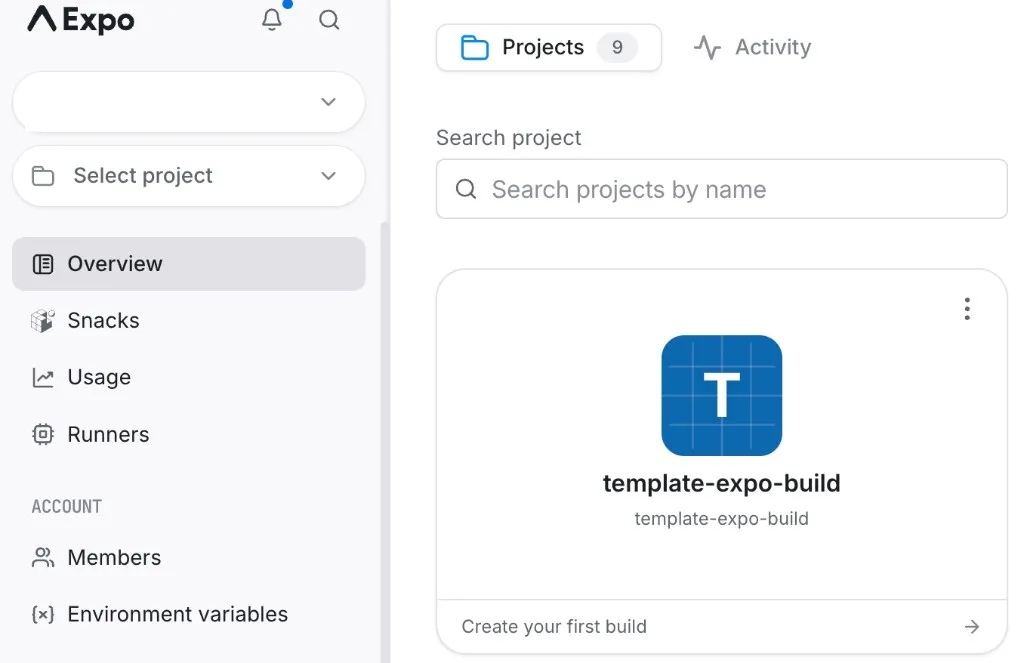This screenshot has width=1024, height=663.
Task: Click the Runners chip icon
Action: [x=43, y=434]
